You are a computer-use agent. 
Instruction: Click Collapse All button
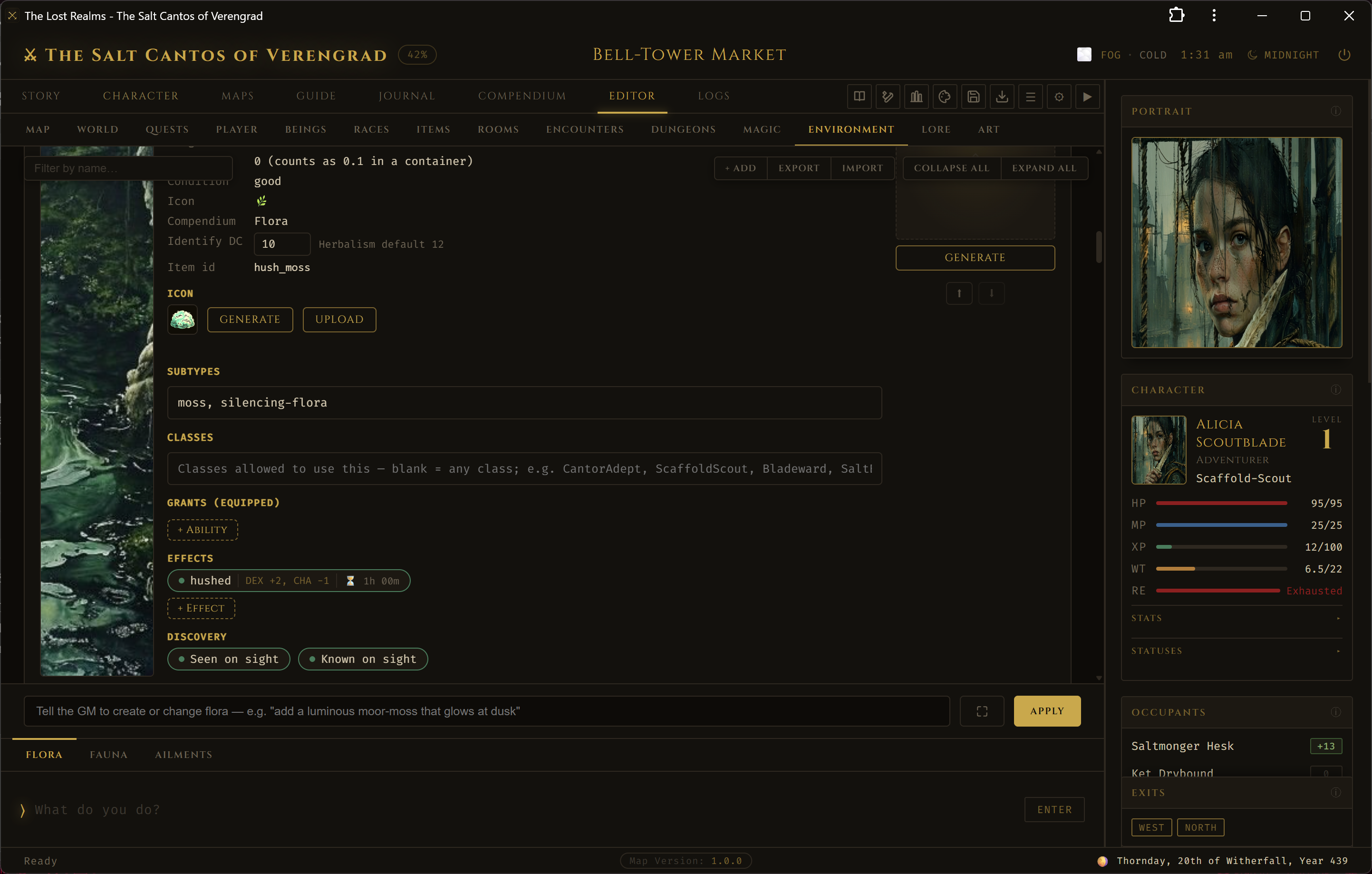pos(952,168)
